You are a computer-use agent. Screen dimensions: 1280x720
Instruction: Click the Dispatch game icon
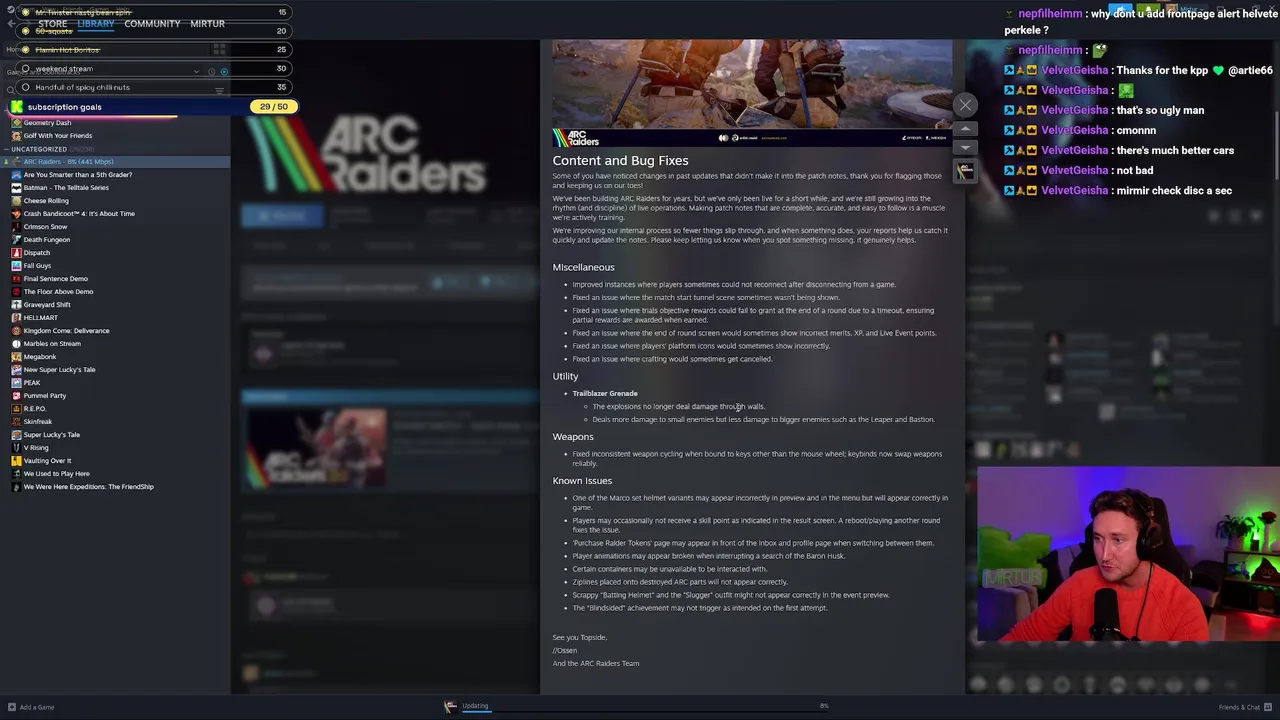tap(16, 252)
